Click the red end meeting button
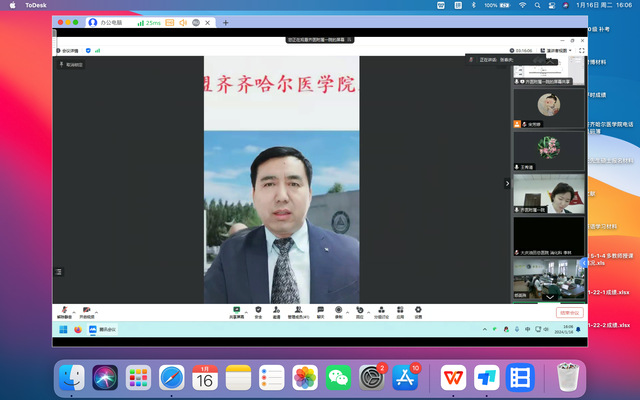Screen dimensions: 640x400 (568, 312)
